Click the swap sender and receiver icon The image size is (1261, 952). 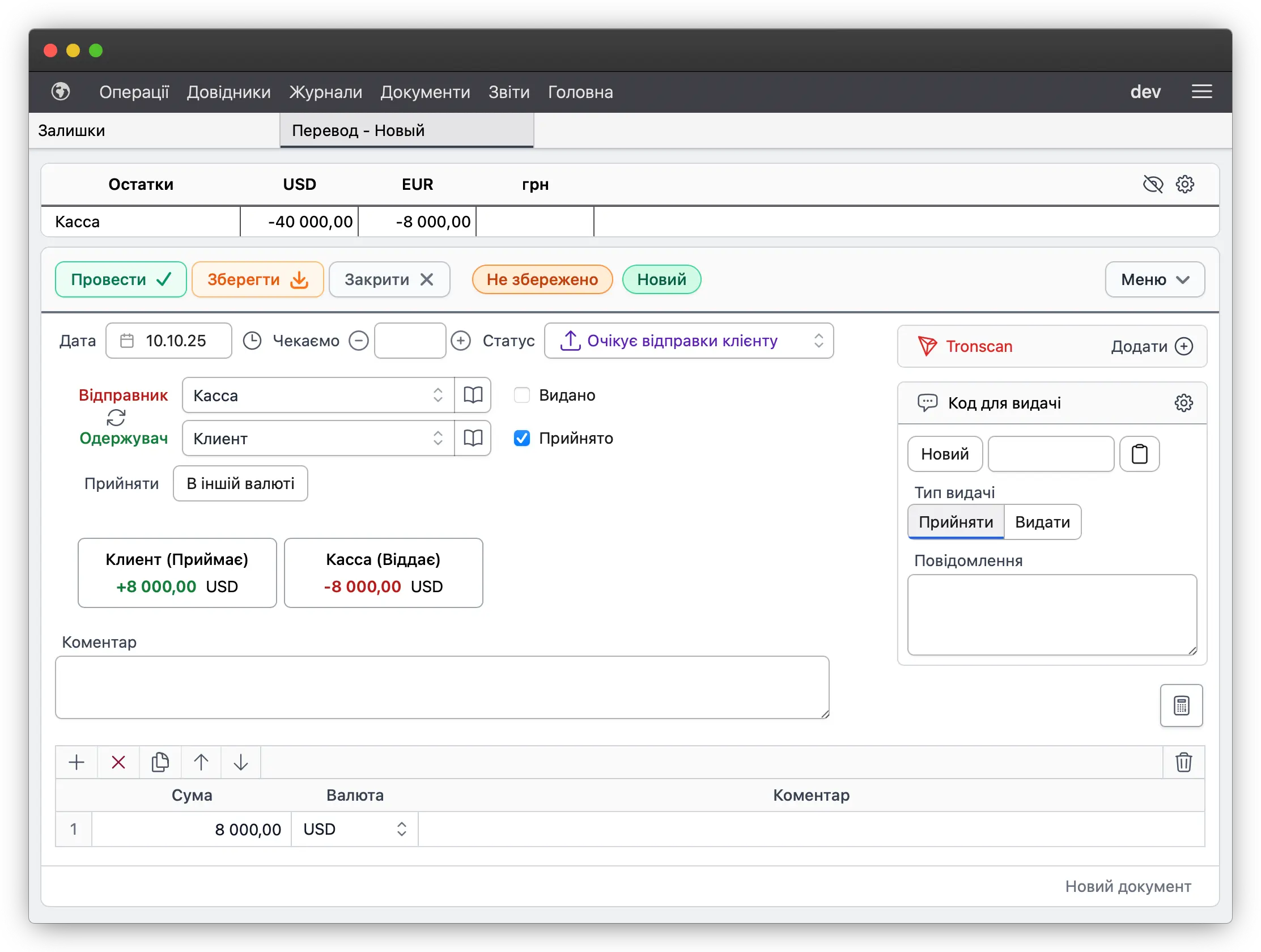tap(116, 417)
